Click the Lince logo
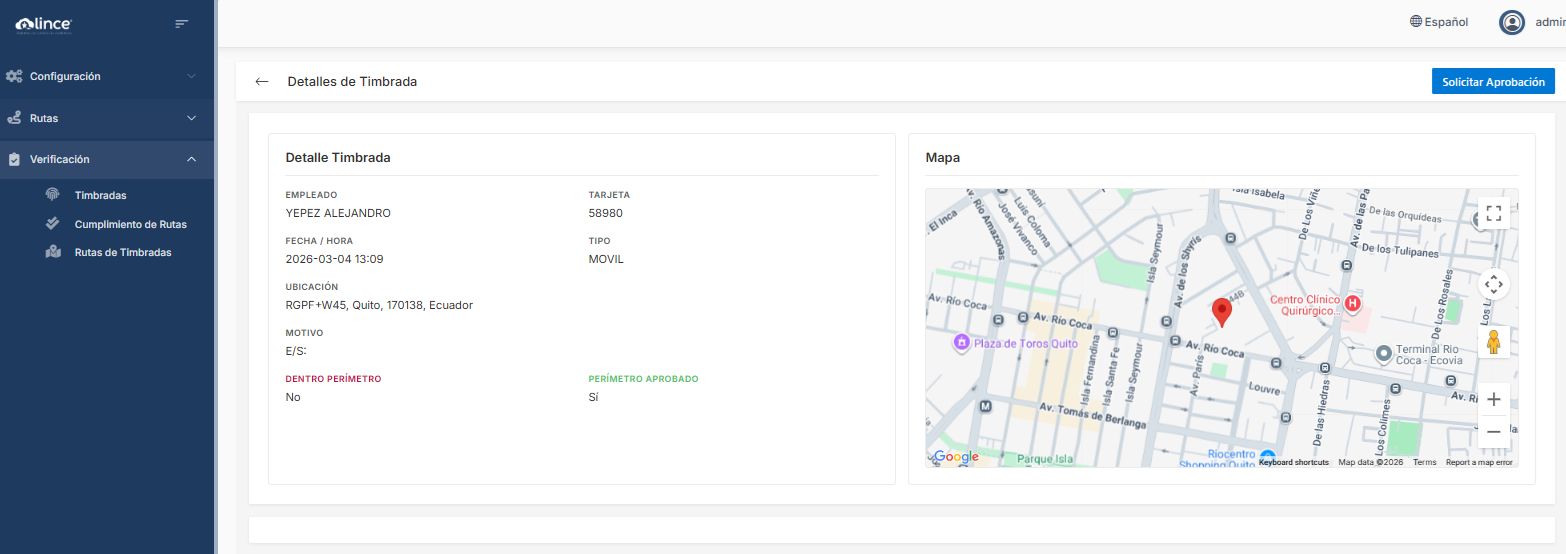 [x=44, y=23]
